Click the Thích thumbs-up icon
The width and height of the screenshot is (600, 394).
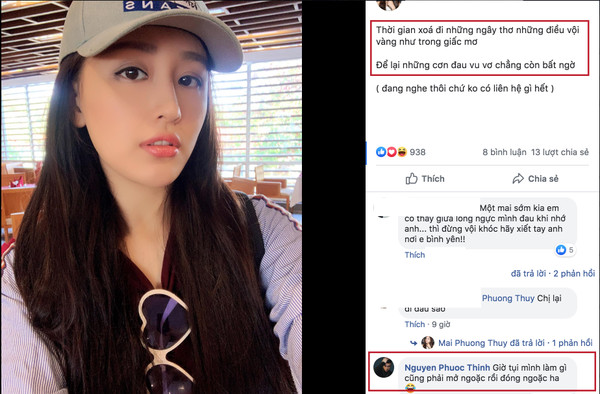coord(411,178)
